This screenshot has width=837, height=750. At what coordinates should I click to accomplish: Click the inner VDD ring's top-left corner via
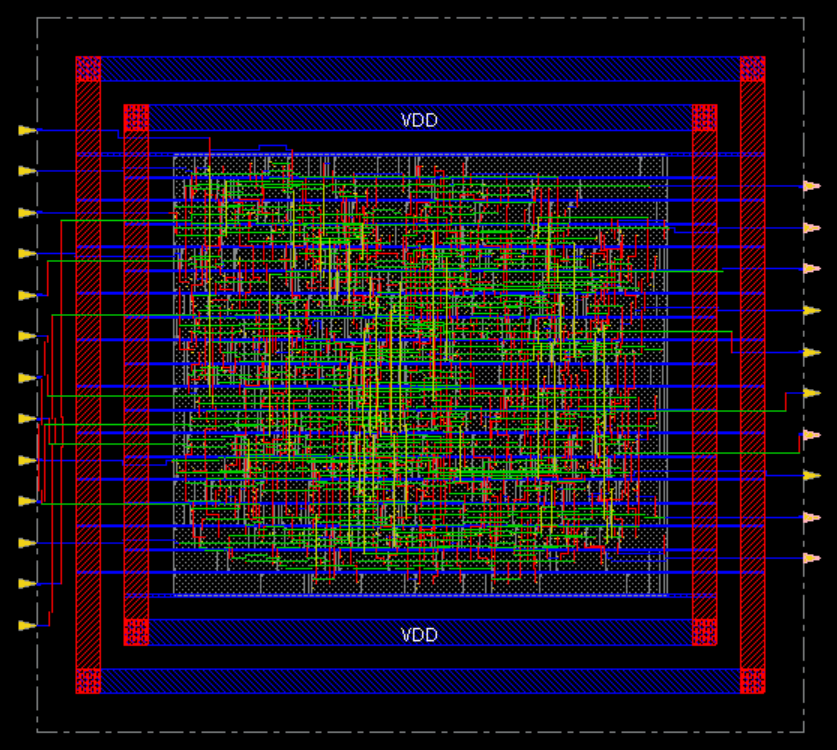136,117
